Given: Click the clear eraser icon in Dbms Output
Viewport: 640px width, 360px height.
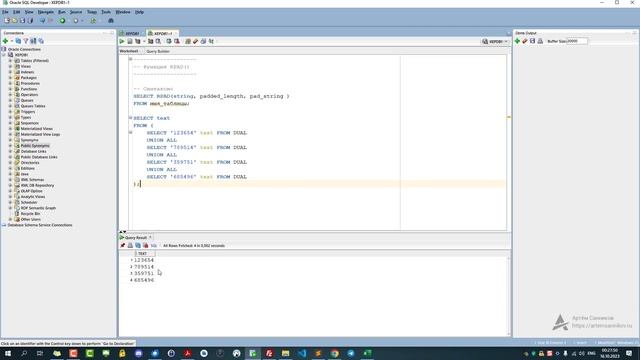Looking at the screenshot, I should point(525,41).
